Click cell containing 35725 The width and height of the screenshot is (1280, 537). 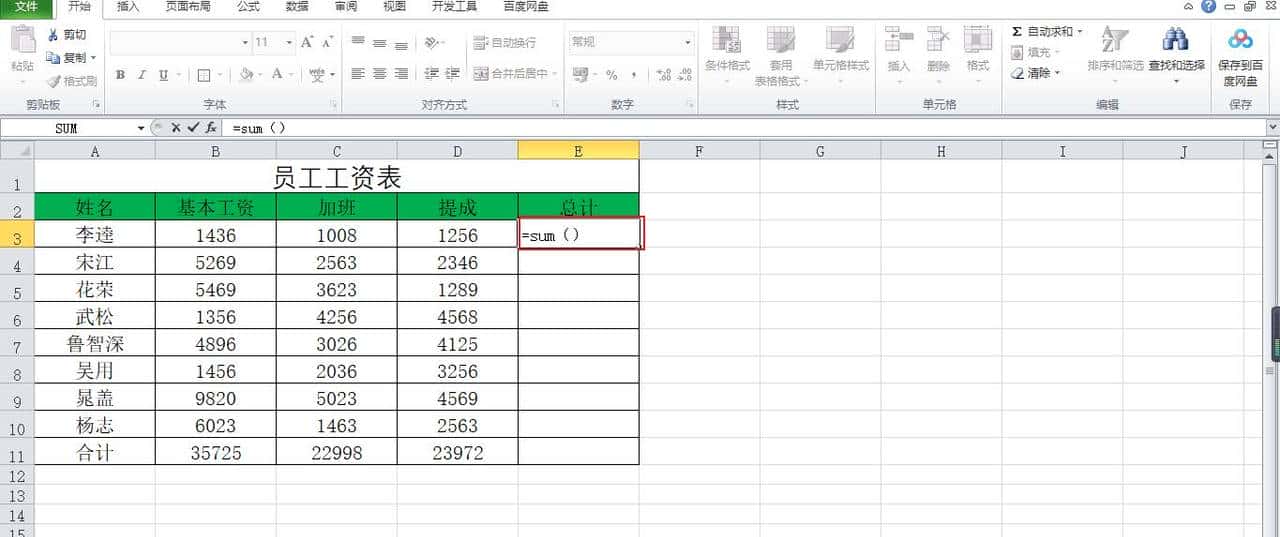216,452
